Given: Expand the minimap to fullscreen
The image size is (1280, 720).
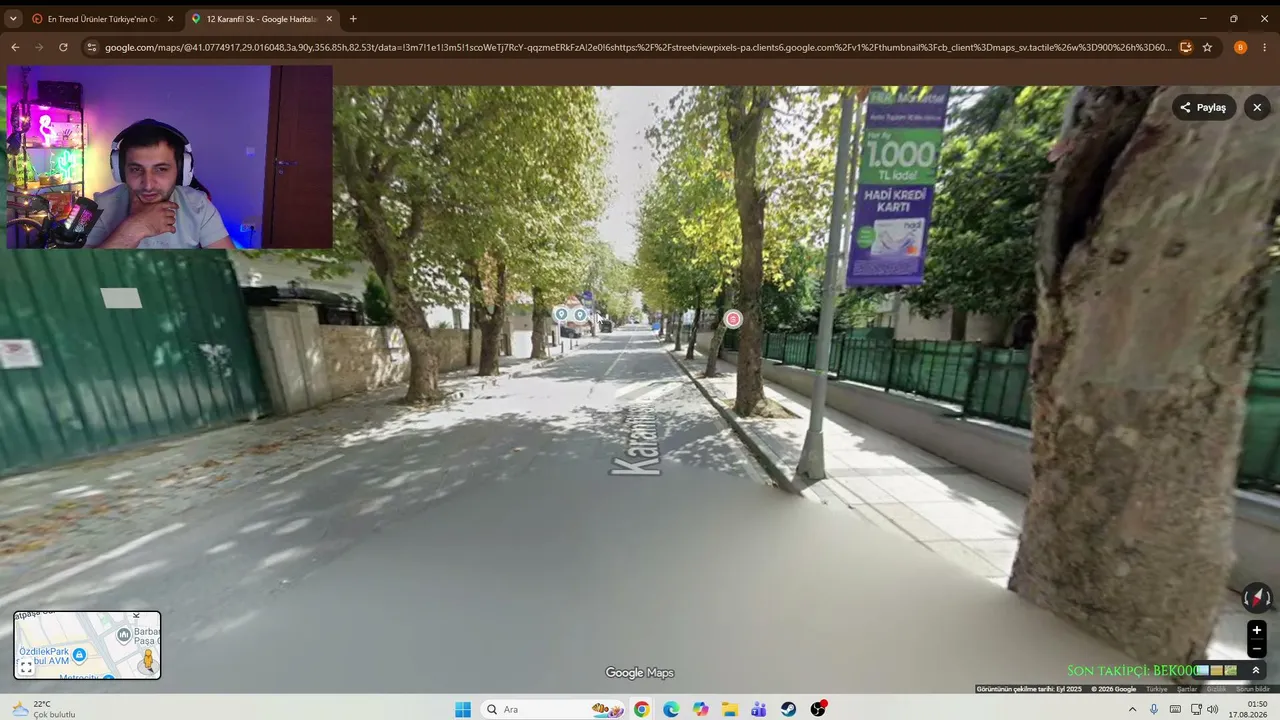Looking at the screenshot, I should click(x=26, y=667).
